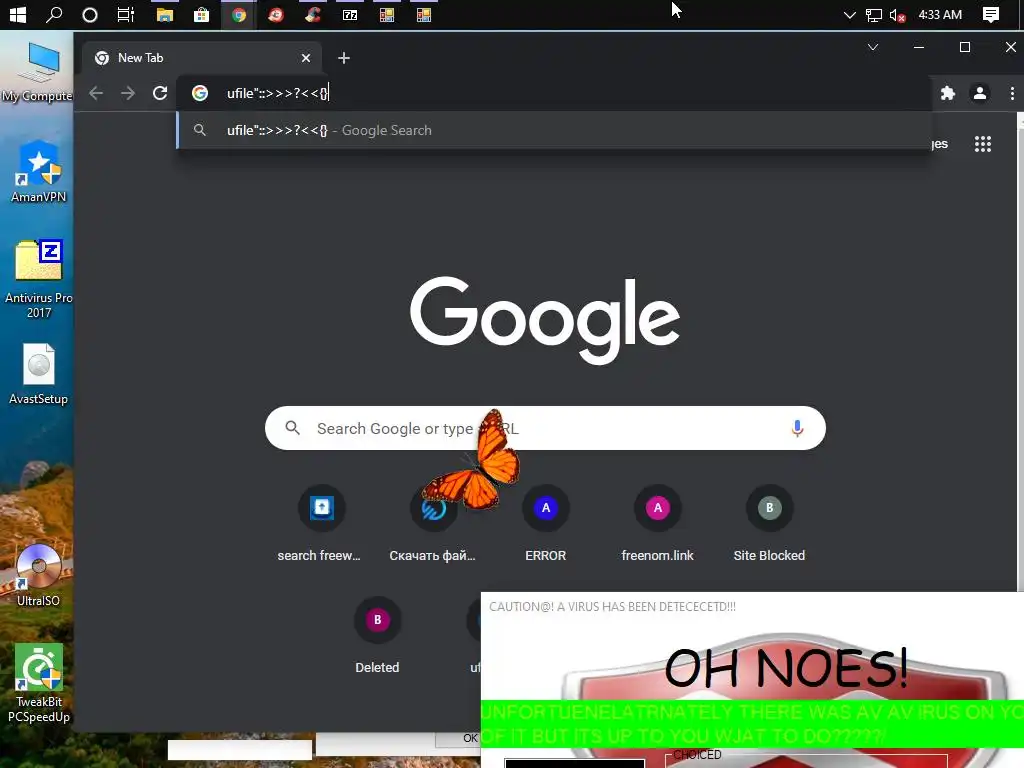The height and width of the screenshot is (768, 1024).
Task: Click into the Chrome address bar
Action: click(554, 93)
